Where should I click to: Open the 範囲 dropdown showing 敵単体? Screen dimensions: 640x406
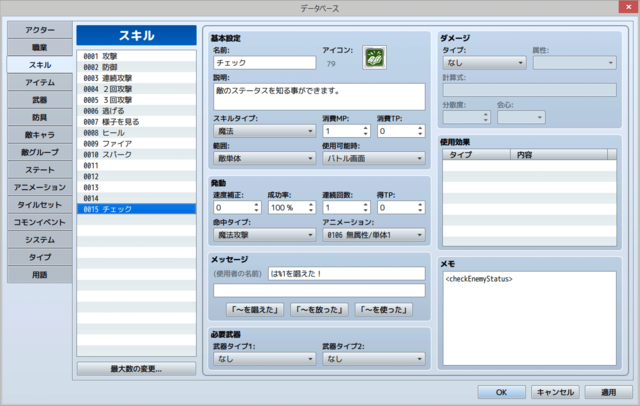coord(264,158)
